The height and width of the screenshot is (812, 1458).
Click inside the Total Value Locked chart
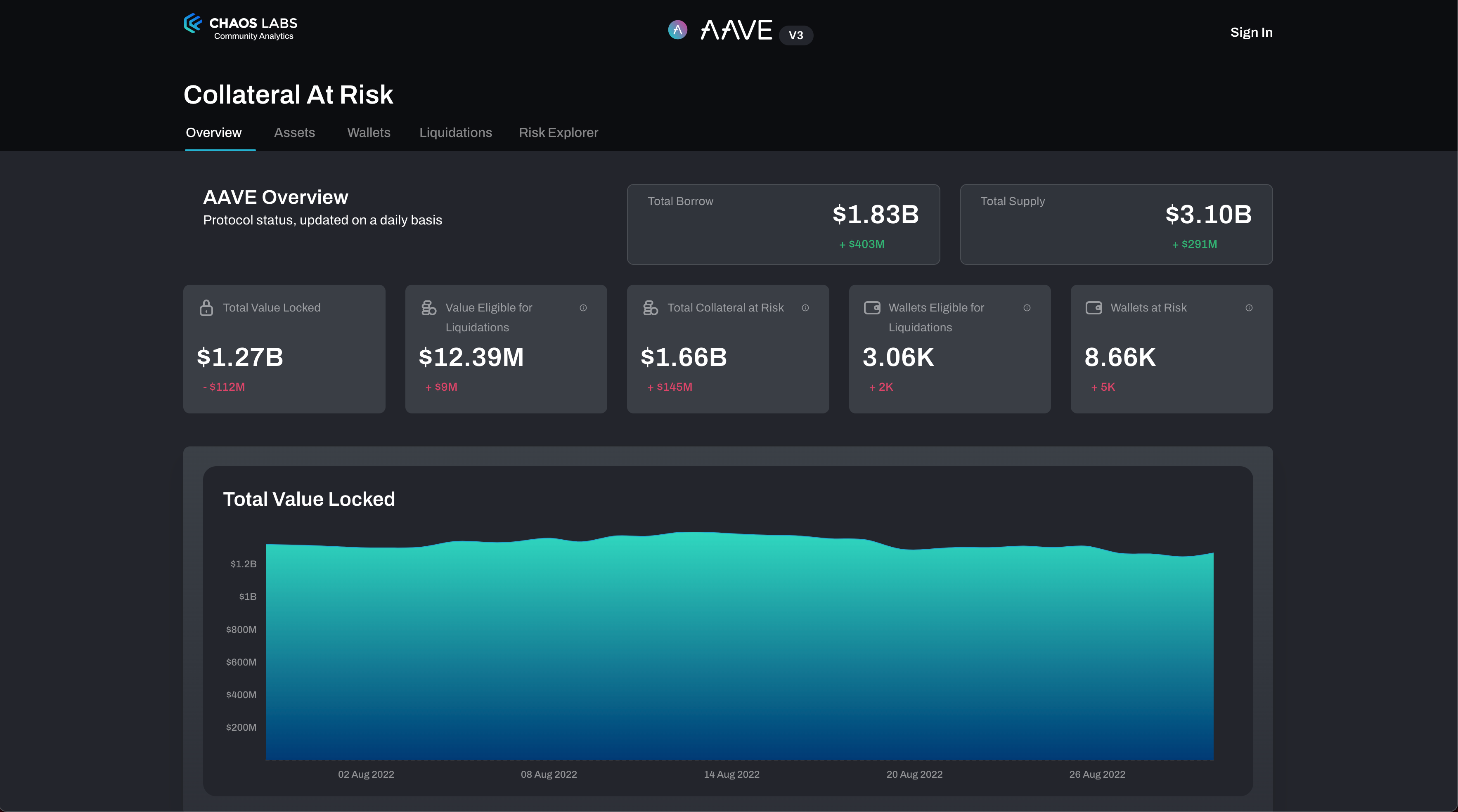[736, 651]
